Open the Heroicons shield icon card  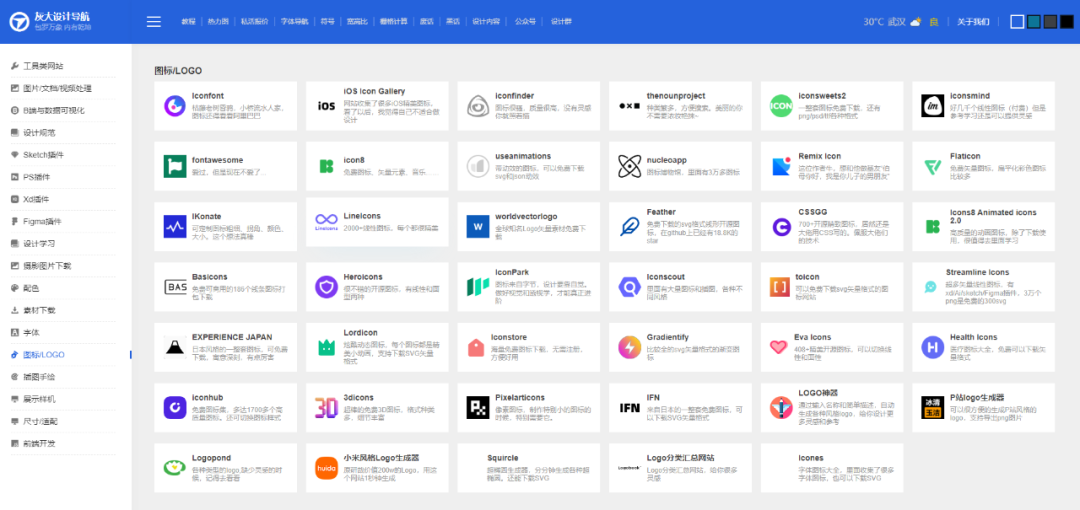[x=377, y=287]
